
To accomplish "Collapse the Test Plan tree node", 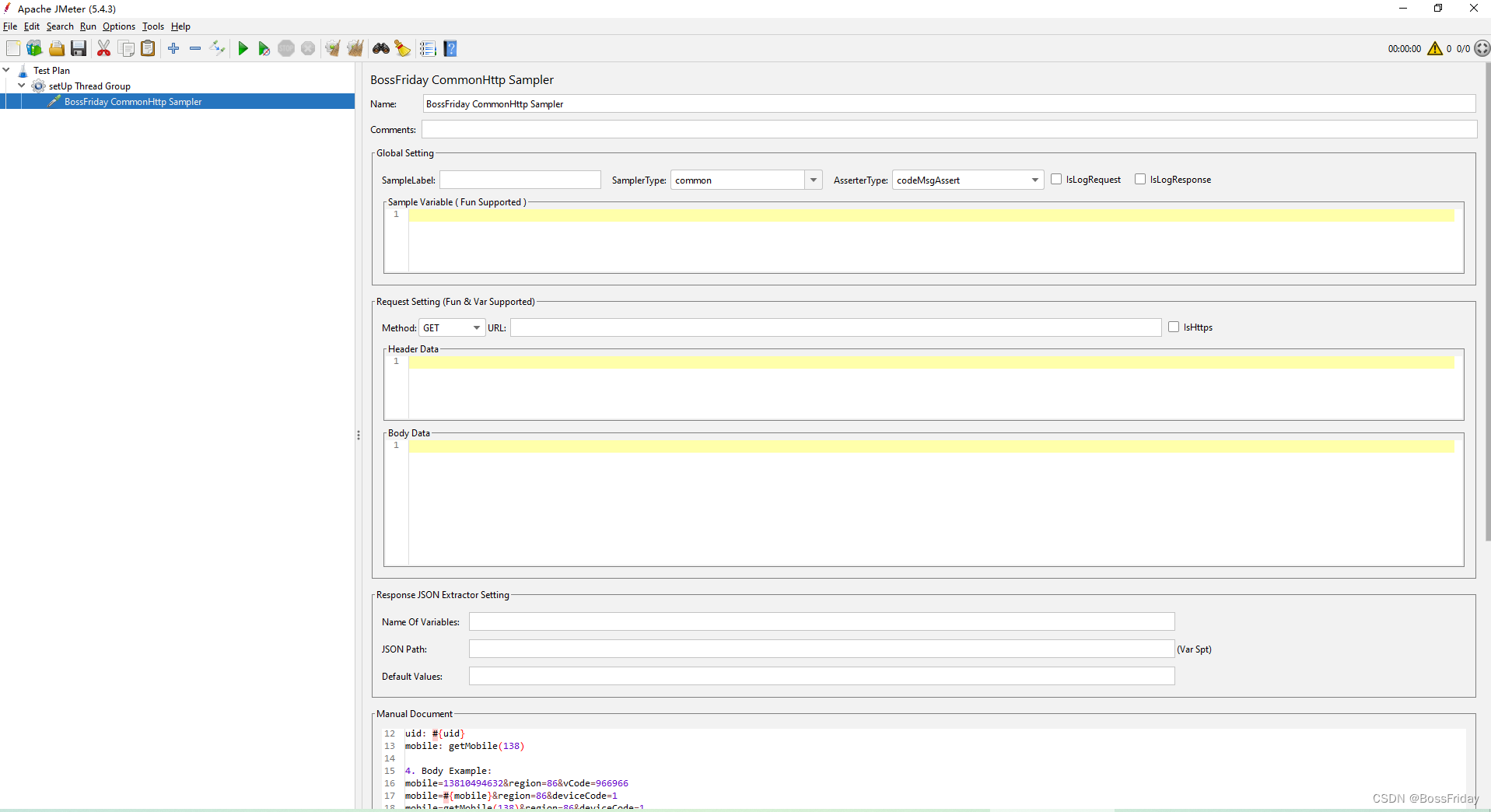I will [6, 70].
